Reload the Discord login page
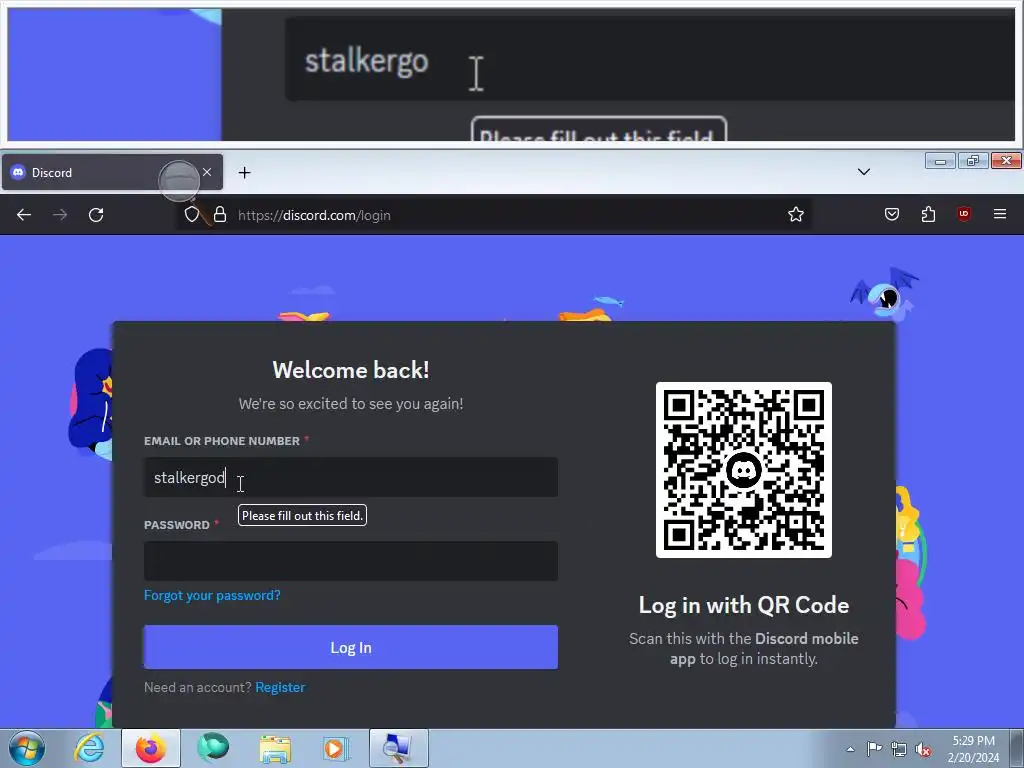 (x=96, y=215)
